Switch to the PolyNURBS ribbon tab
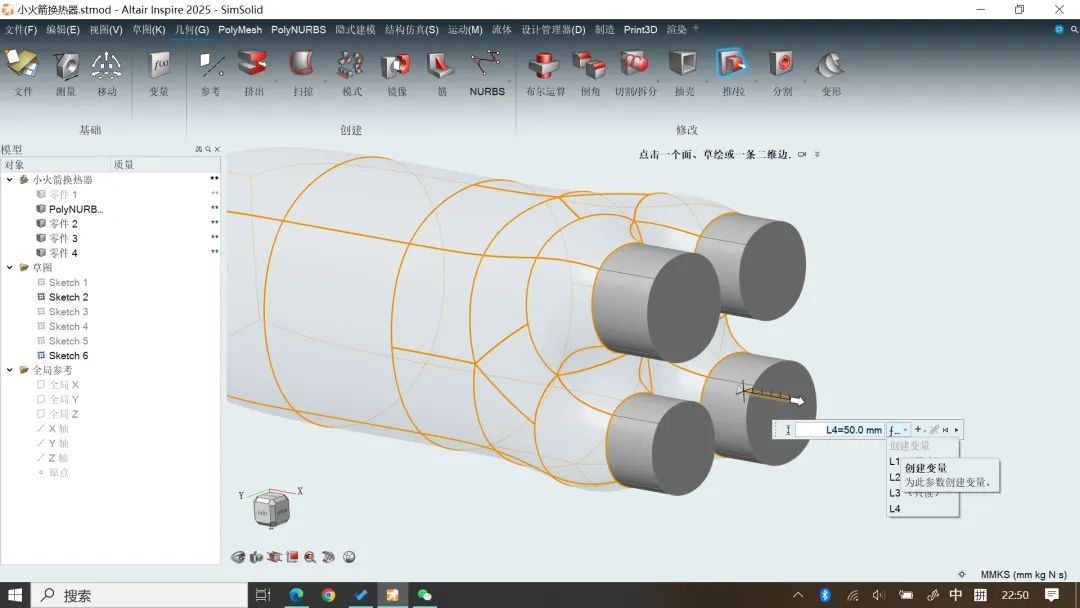This screenshot has width=1080, height=608. click(298, 30)
